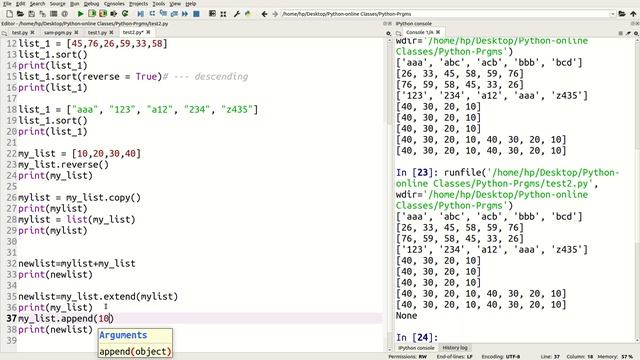This screenshot has height=360, width=640.
Task: Open the Edit menu
Action: [21, 4]
